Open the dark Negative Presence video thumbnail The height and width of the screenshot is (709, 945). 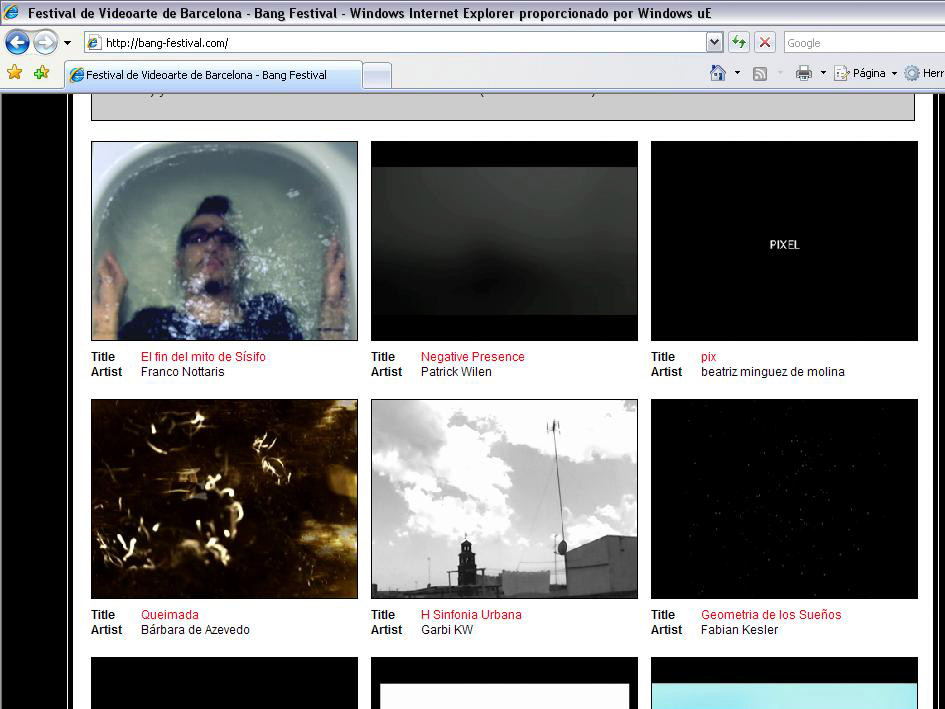(x=504, y=241)
